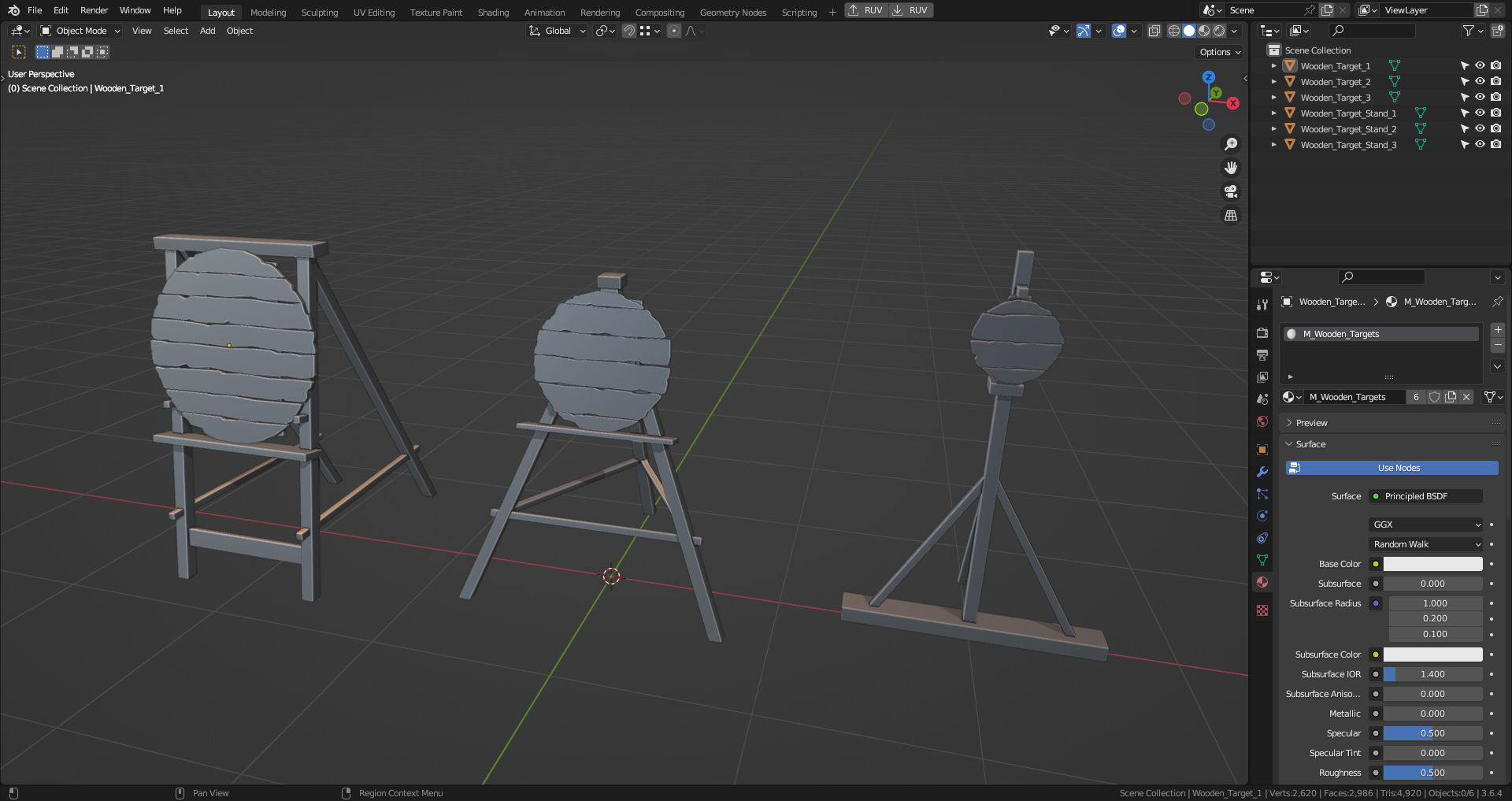Open the Material properties tab icon
The image size is (1512, 801).
(1262, 582)
